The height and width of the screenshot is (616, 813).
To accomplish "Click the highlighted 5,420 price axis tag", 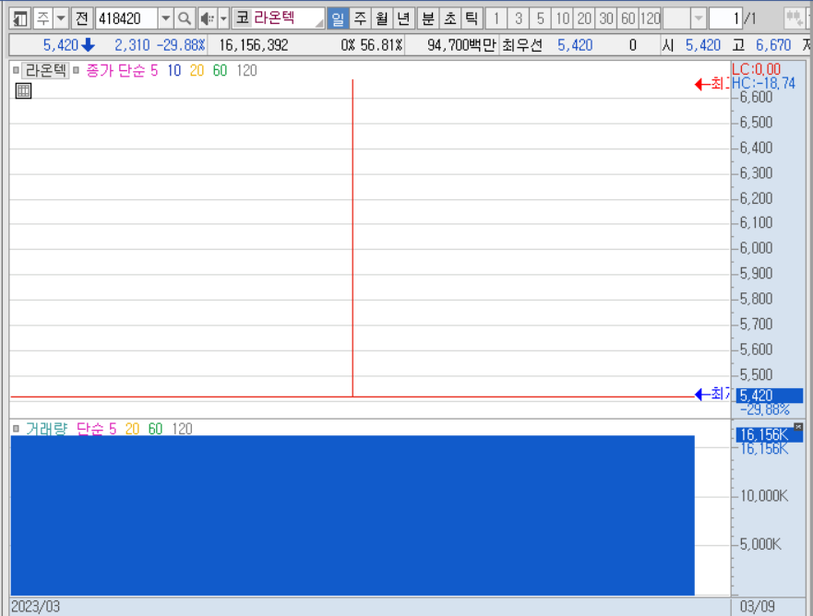I will (x=769, y=395).
